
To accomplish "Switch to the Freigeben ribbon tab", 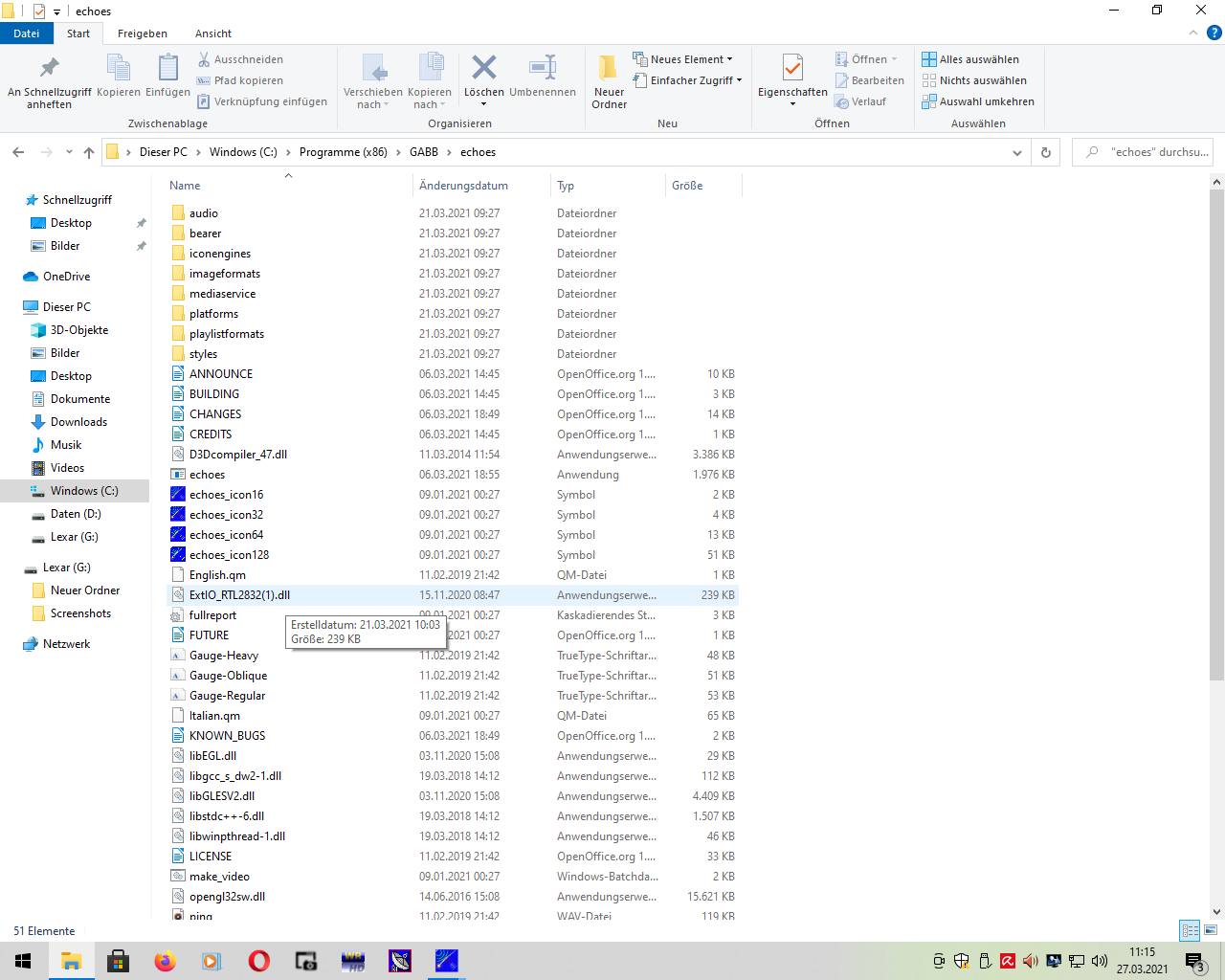I will coord(143,33).
